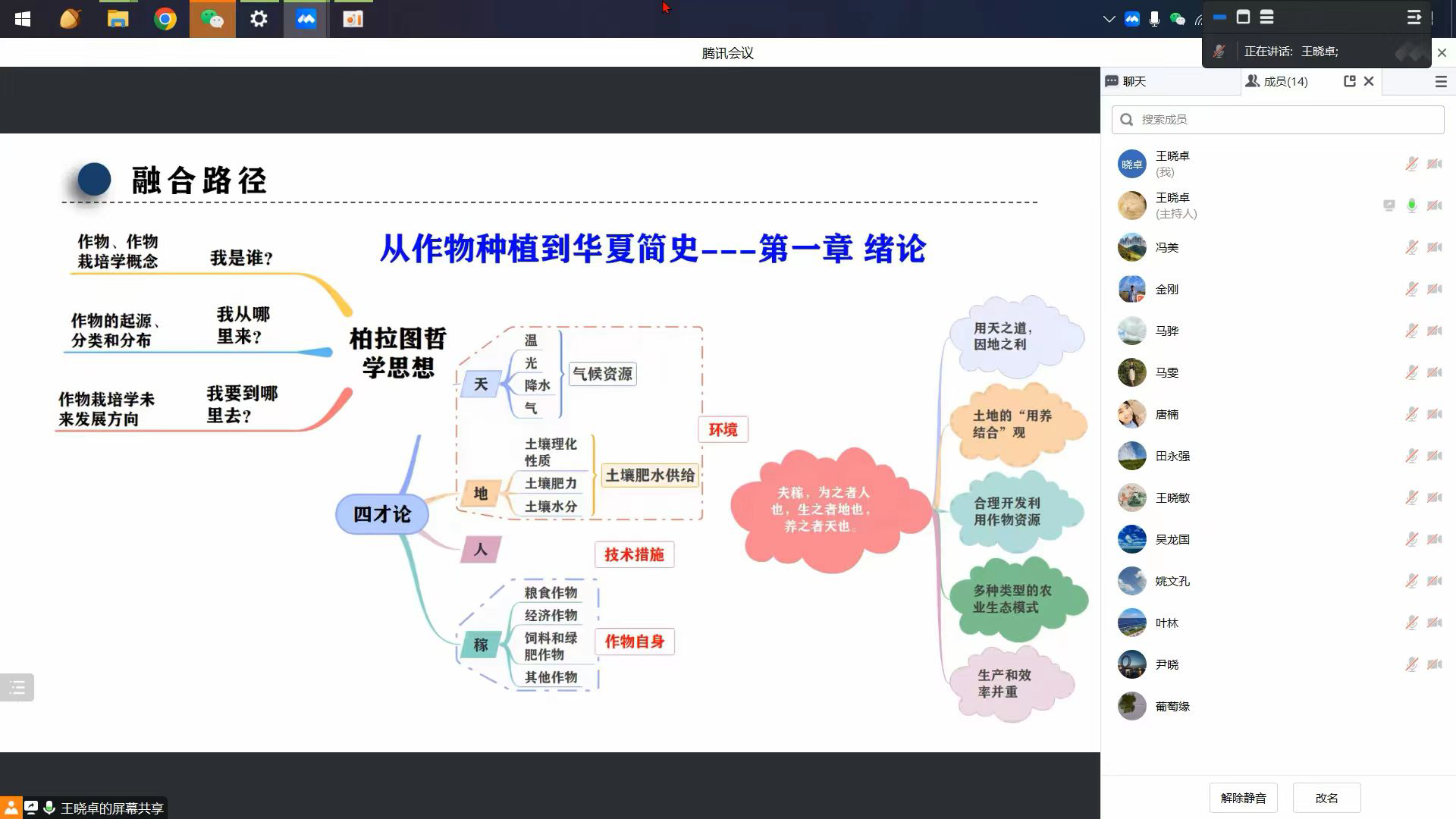Toggle the host's green microphone icon
Screen dimensions: 1456x819
[1411, 206]
